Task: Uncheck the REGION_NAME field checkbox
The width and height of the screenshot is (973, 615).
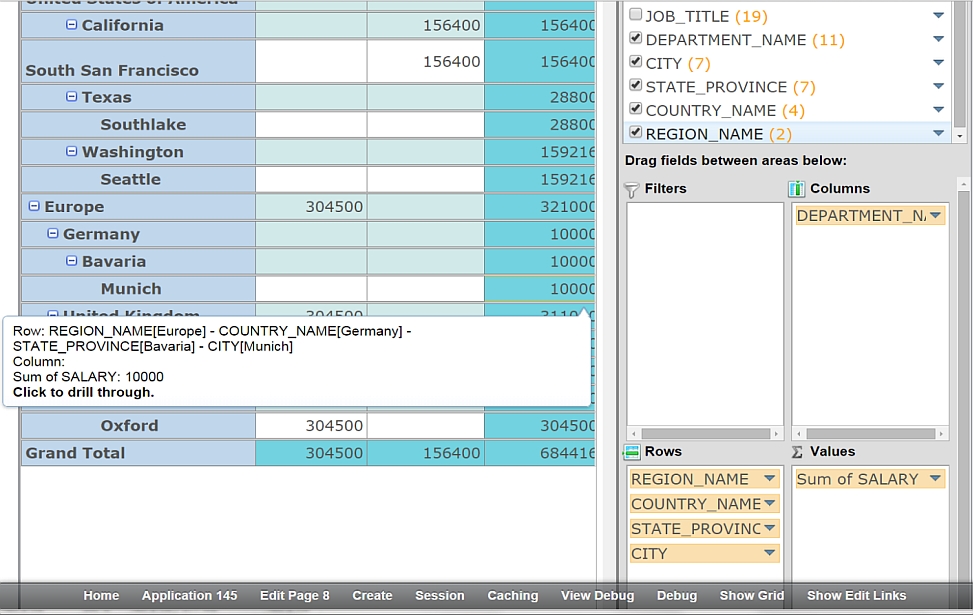Action: (x=635, y=132)
